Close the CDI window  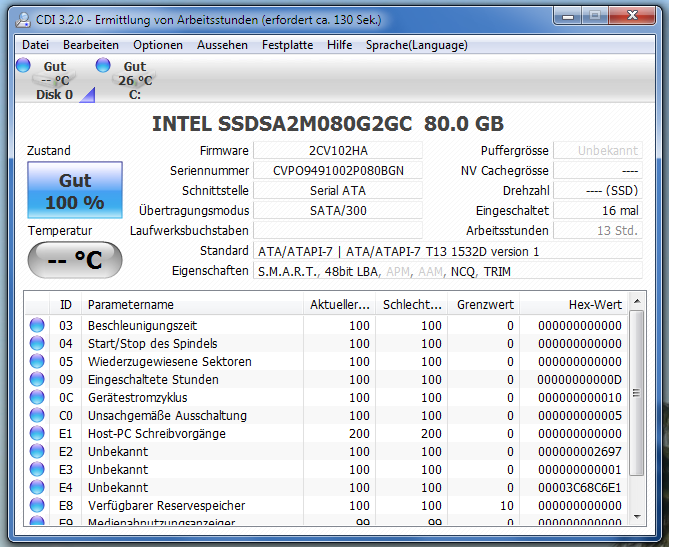click(632, 16)
